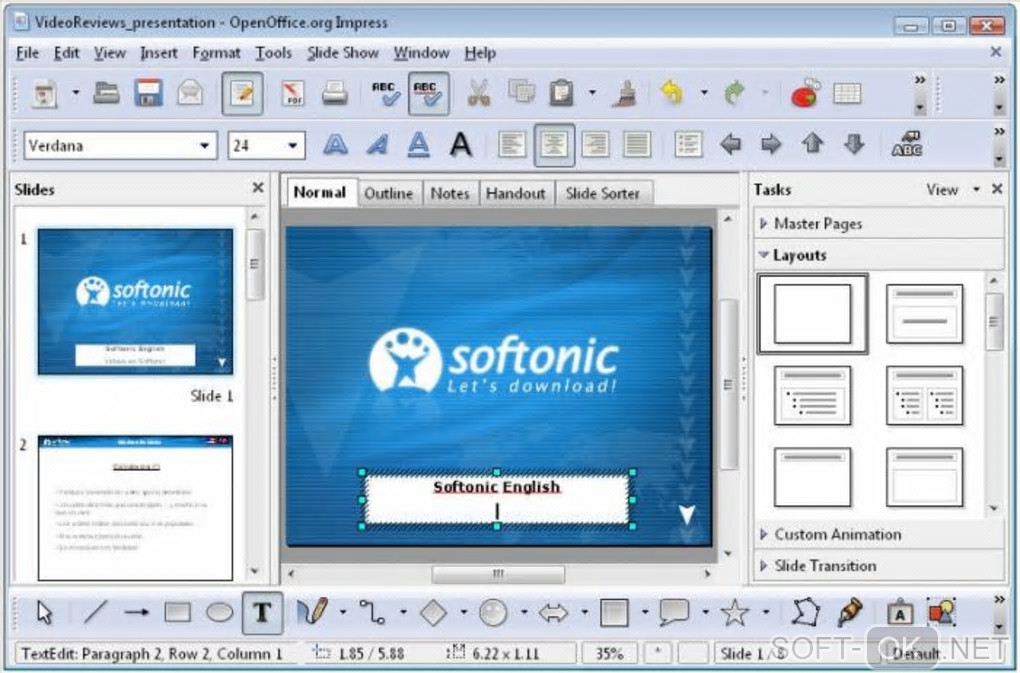This screenshot has width=1020, height=673.
Task: Open the Slide Show menu
Action: tap(343, 53)
